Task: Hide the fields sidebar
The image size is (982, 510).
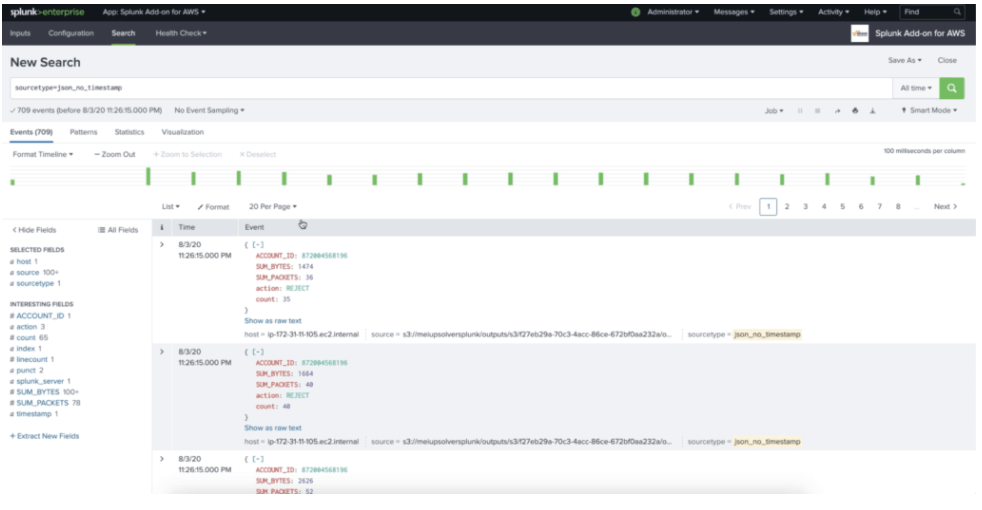Action: pos(34,230)
